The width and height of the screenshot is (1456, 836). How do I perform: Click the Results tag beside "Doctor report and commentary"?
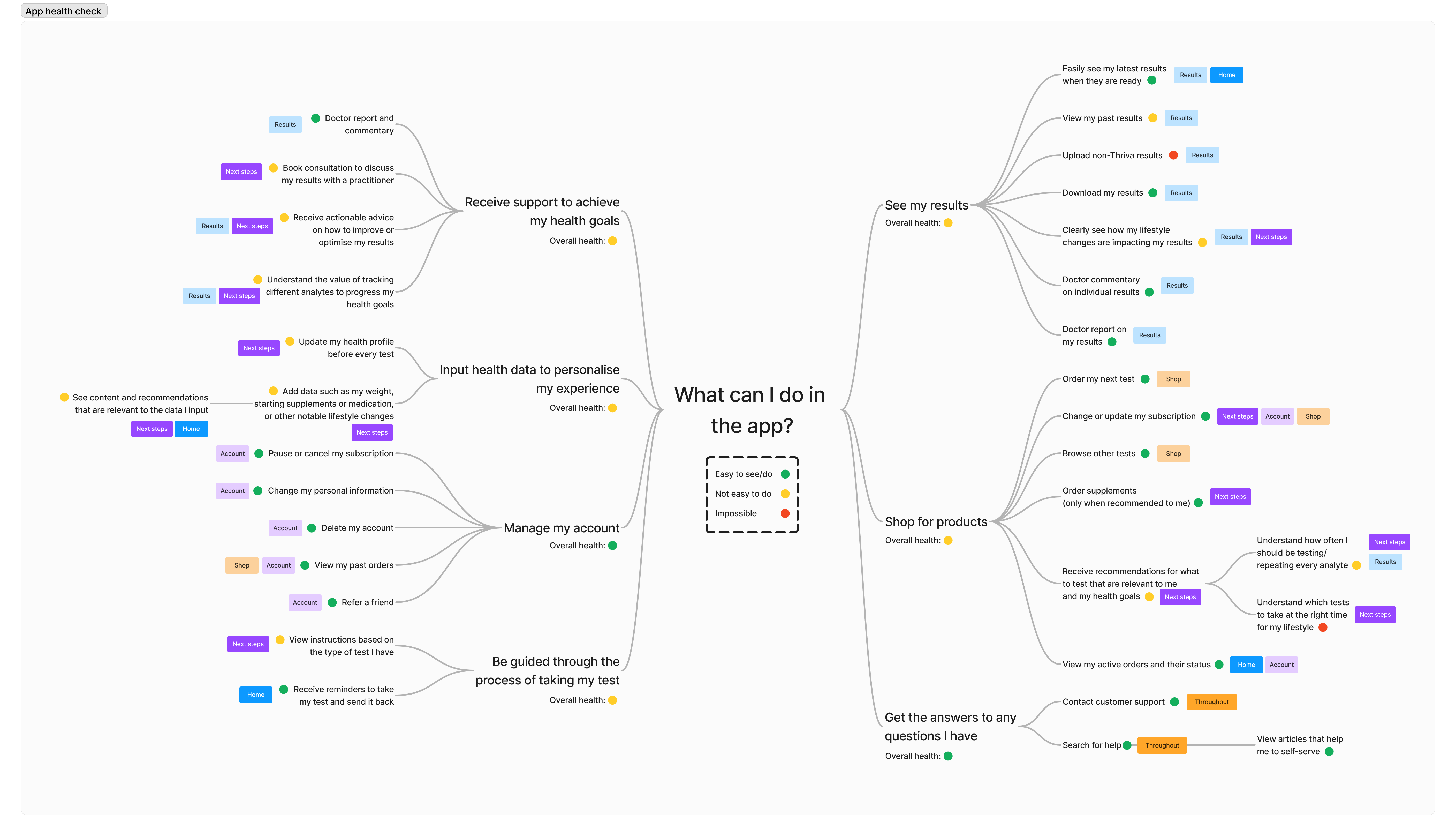point(285,125)
